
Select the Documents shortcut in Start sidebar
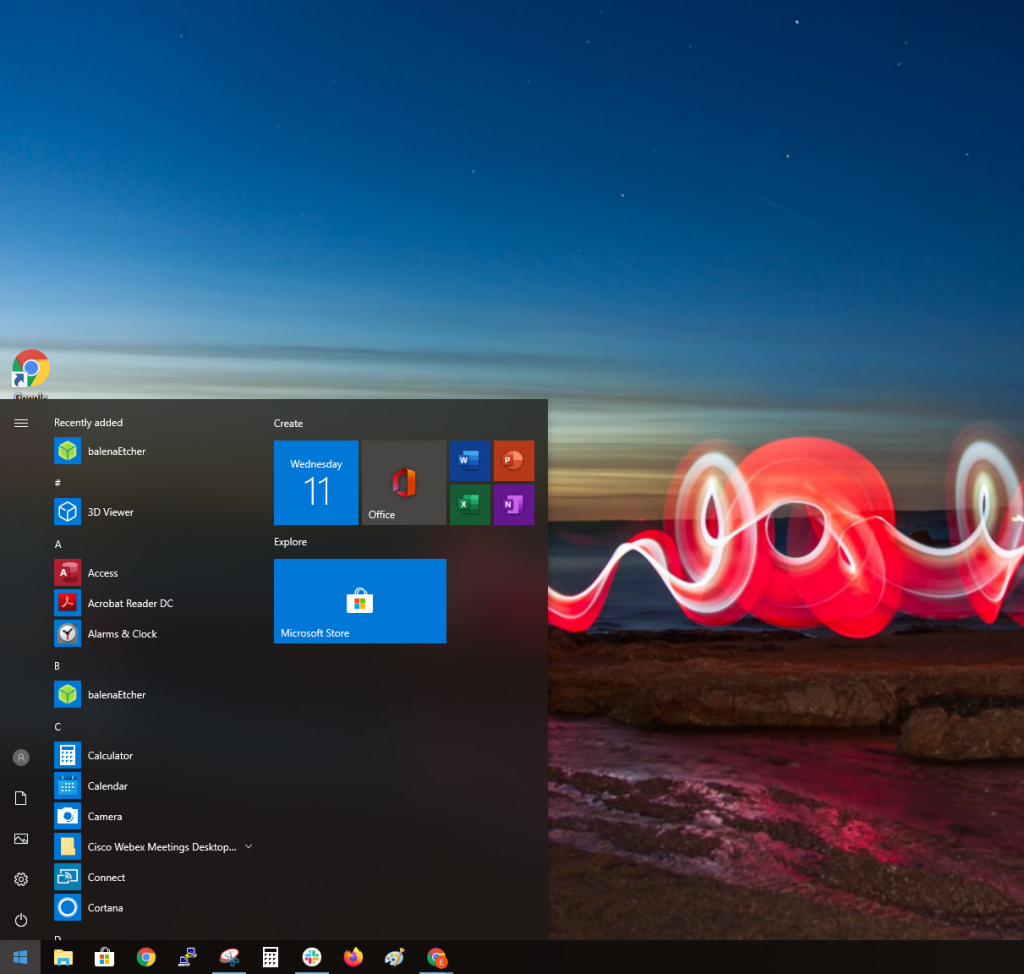(21, 798)
